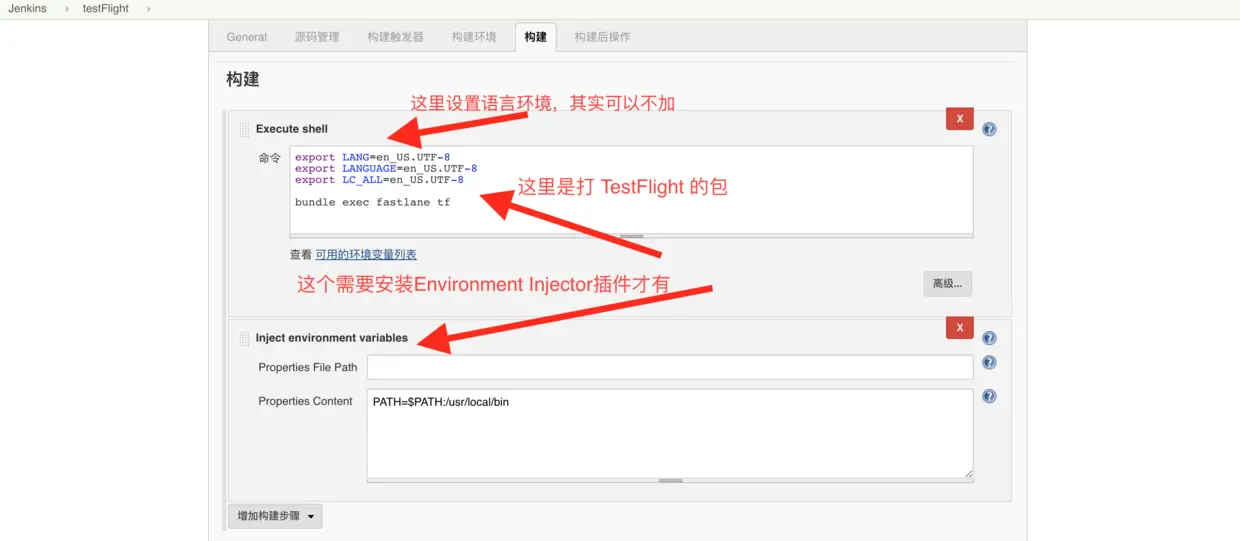Click the Jenkins breadcrumb link
The width and height of the screenshot is (1240, 541).
pos(27,9)
